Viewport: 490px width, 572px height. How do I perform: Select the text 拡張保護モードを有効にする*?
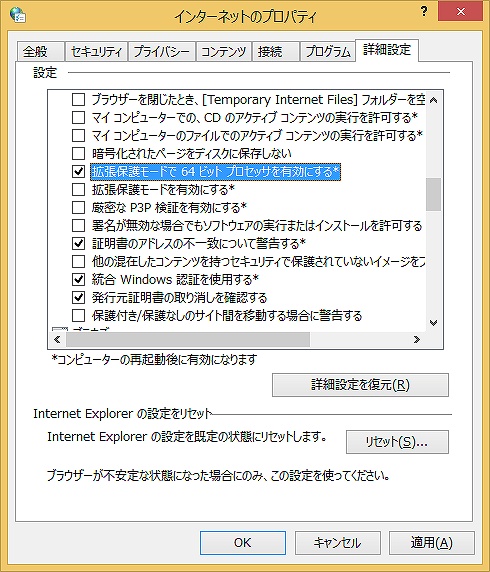(163, 189)
